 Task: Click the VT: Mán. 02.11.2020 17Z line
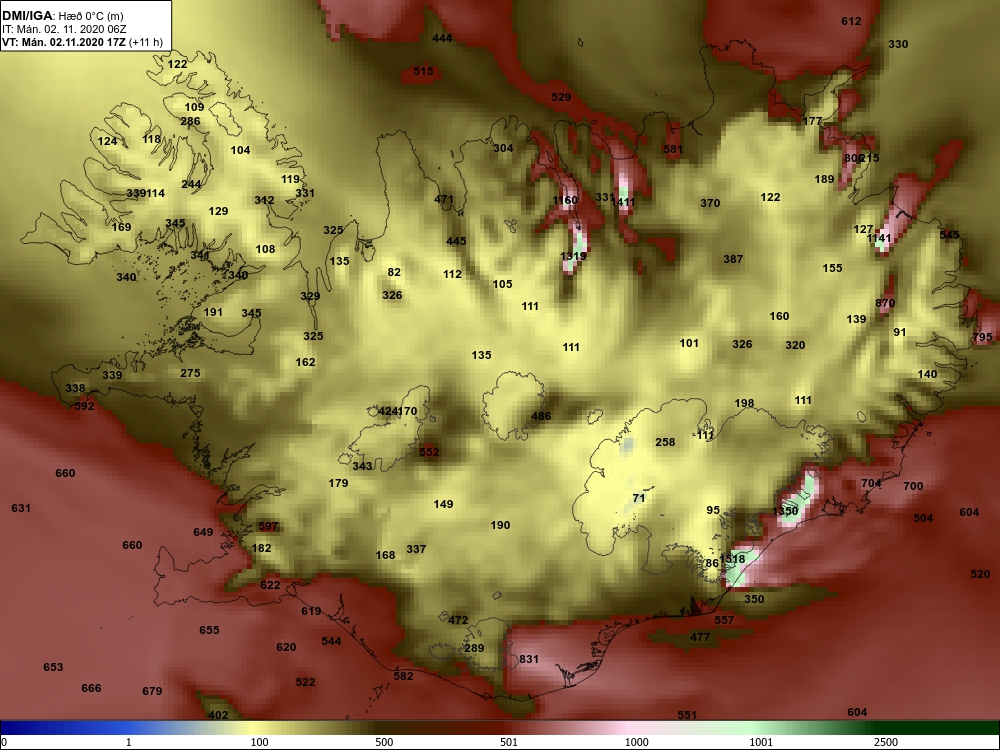82,43
